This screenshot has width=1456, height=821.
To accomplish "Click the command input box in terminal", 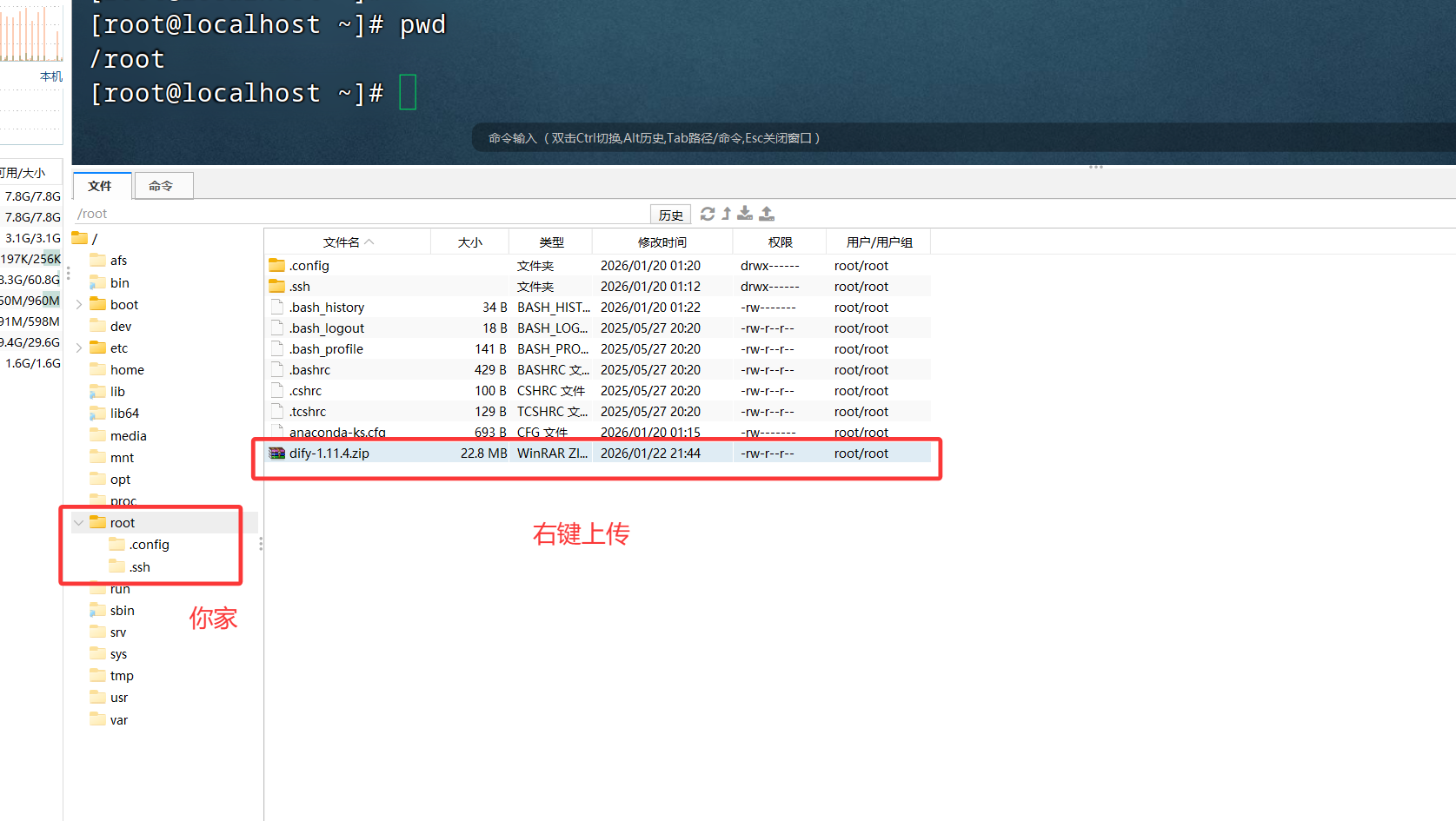I will coord(963,138).
